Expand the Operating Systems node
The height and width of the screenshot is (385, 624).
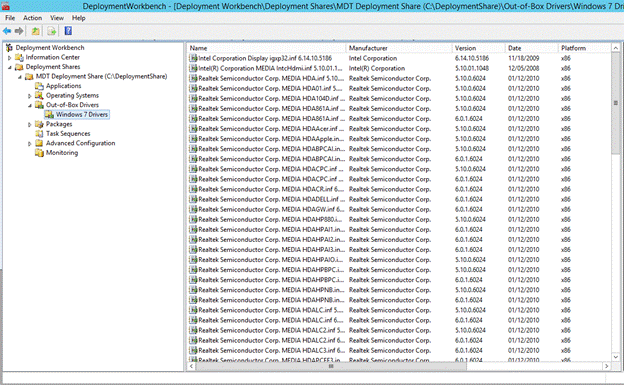click(29, 96)
